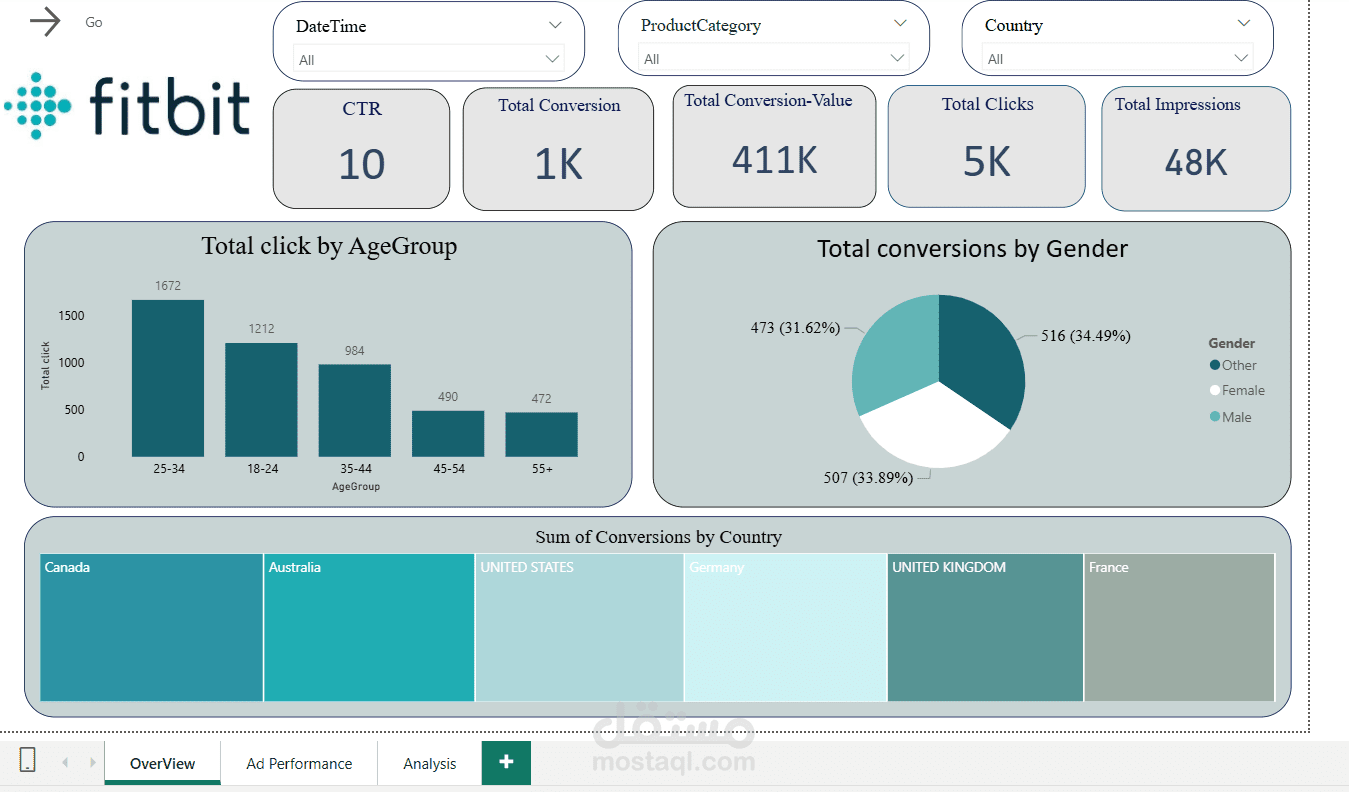This screenshot has width=1349, height=792.
Task: Select the 25-34 age group bar
Action: [168, 378]
